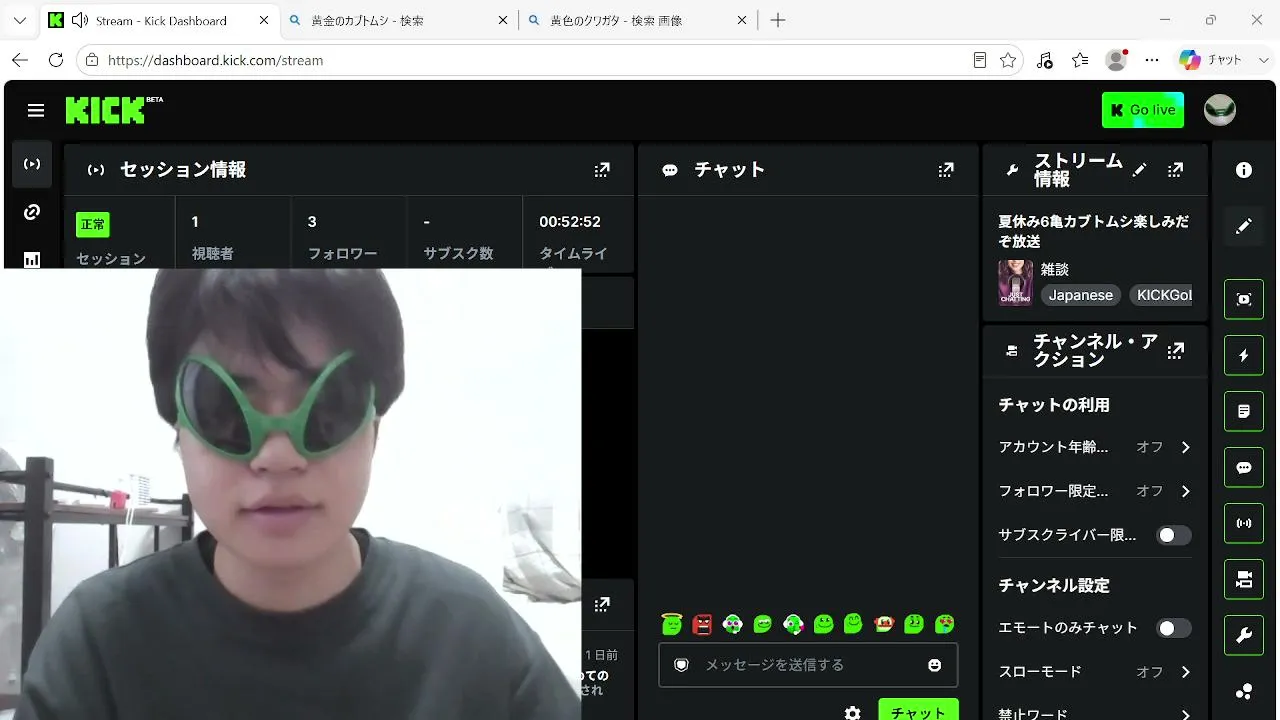
Task: Click the KICK beta logo
Action: [x=114, y=110]
